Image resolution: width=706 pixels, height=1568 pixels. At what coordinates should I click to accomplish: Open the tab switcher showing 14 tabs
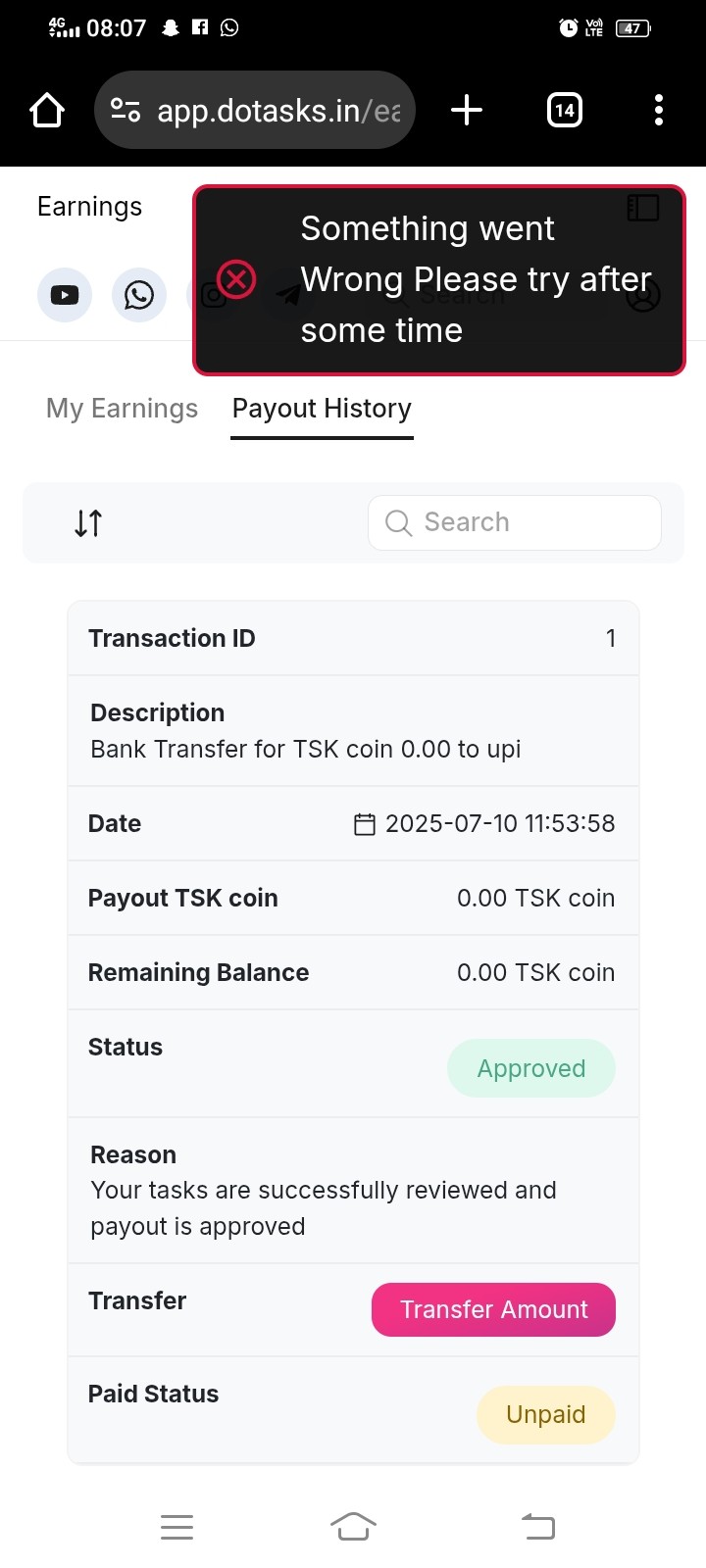click(x=564, y=110)
